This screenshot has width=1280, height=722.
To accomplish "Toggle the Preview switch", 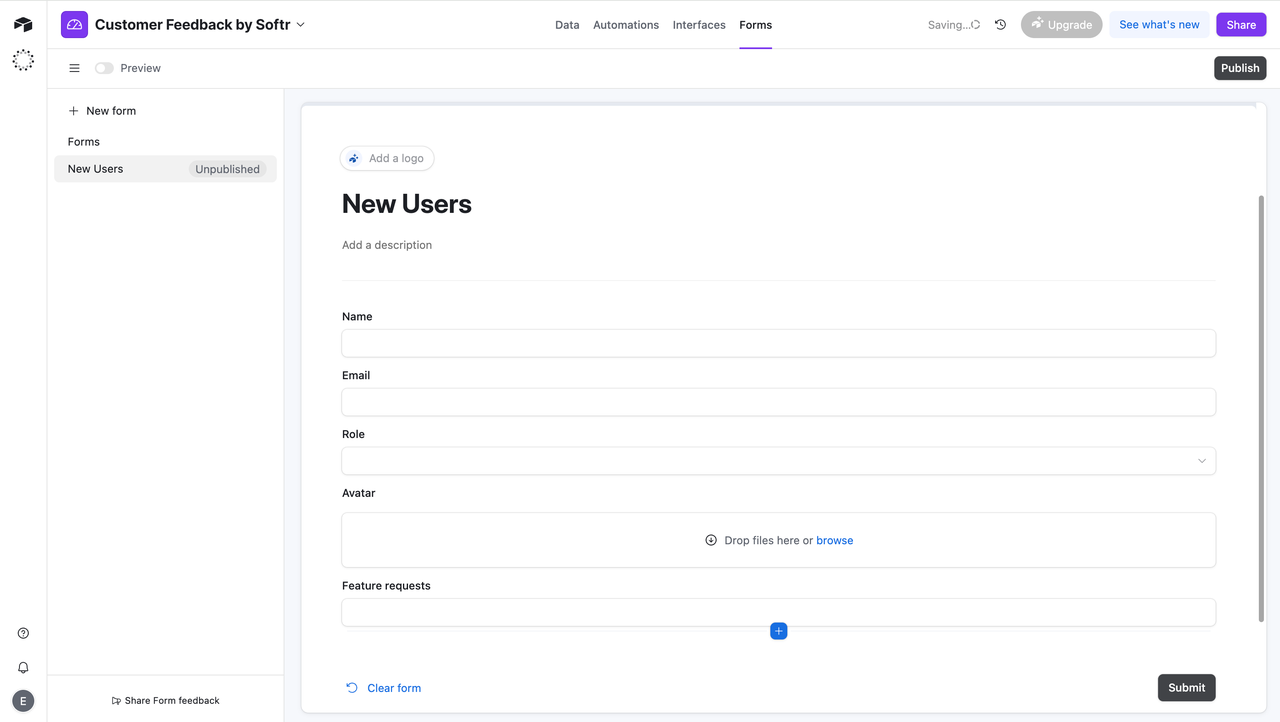I will click(104, 67).
